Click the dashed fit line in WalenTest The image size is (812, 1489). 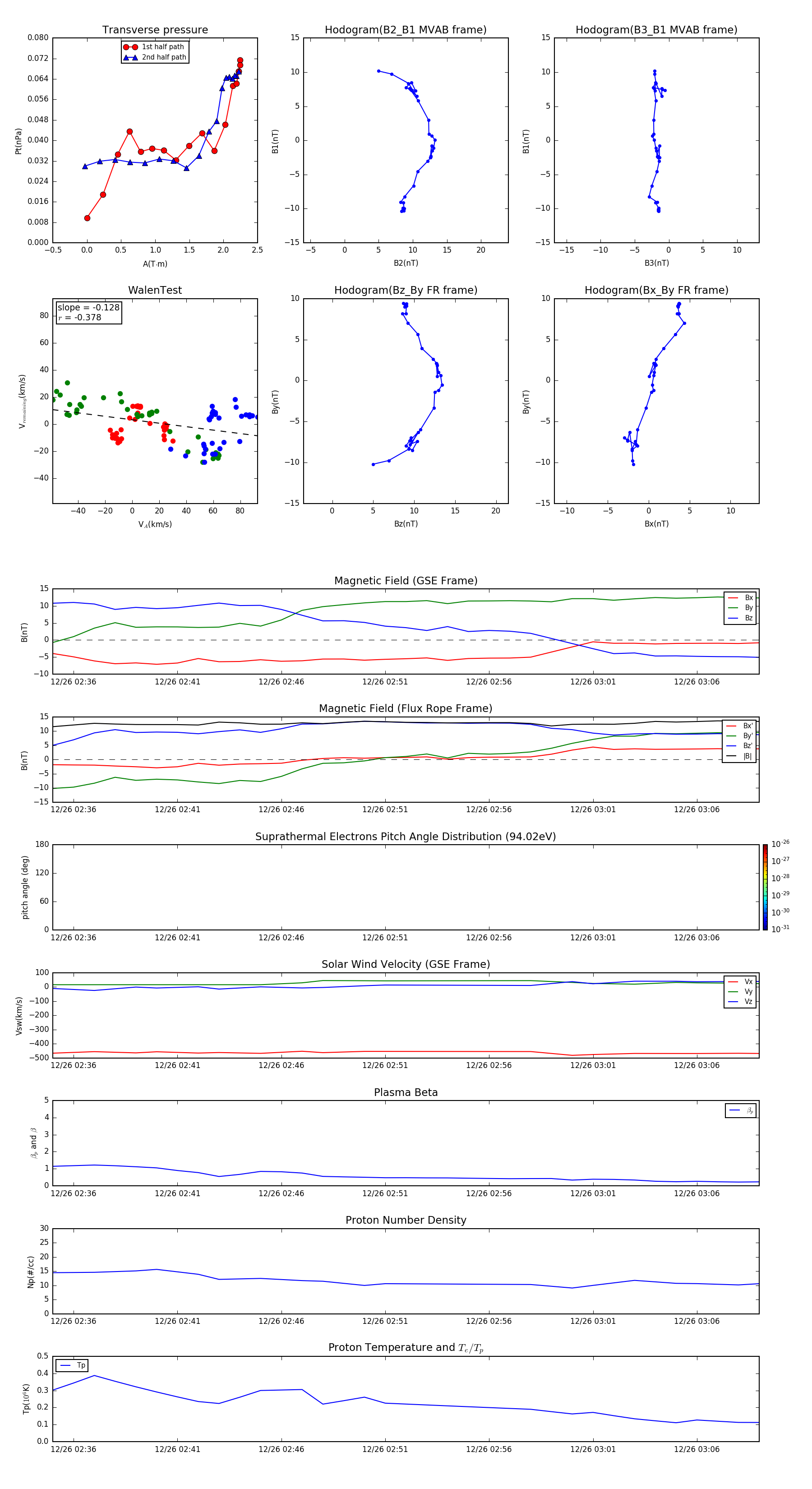coord(155,422)
